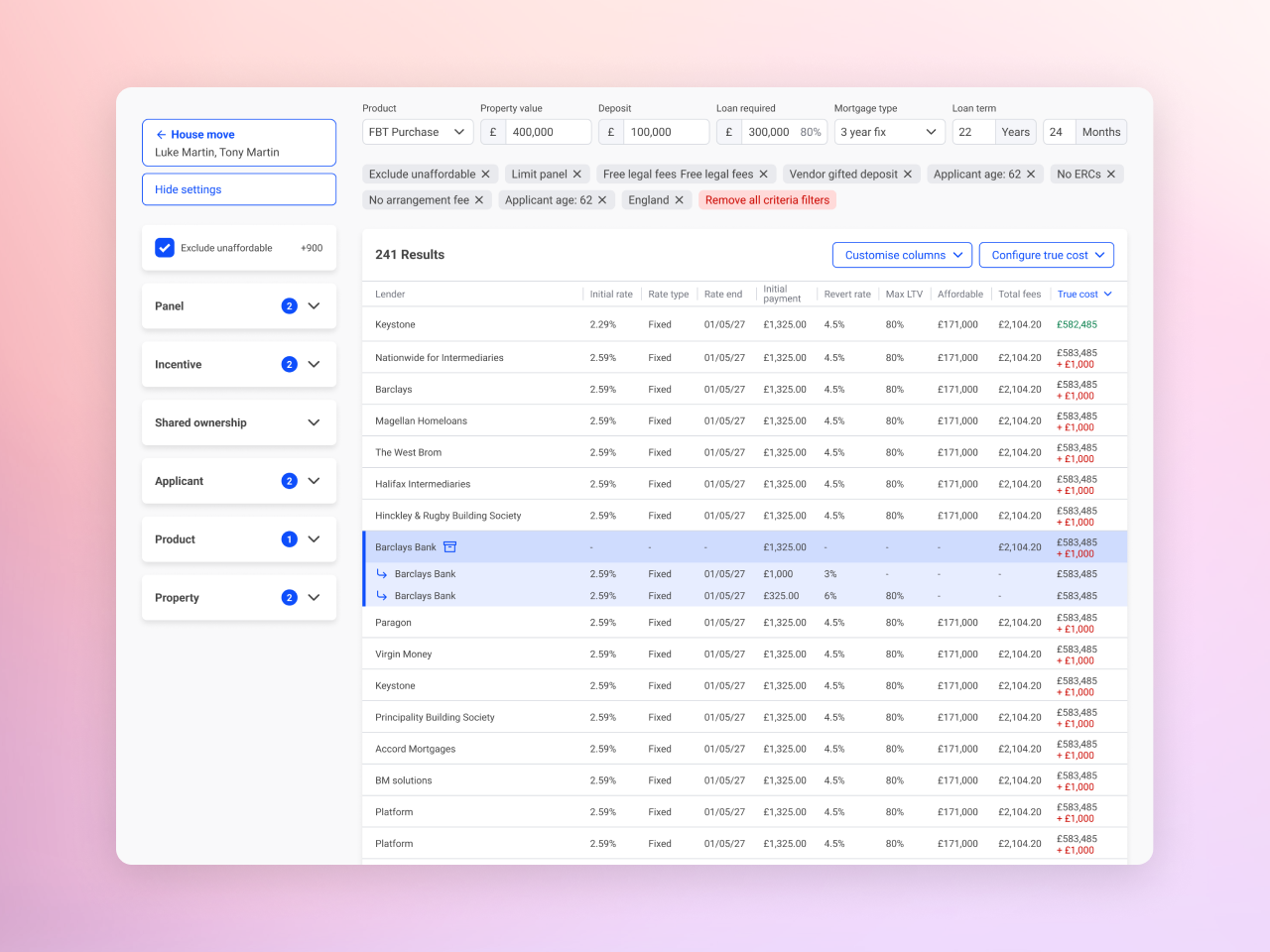Clear the No ERCs filter
This screenshot has height=952, width=1270.
(x=1111, y=174)
